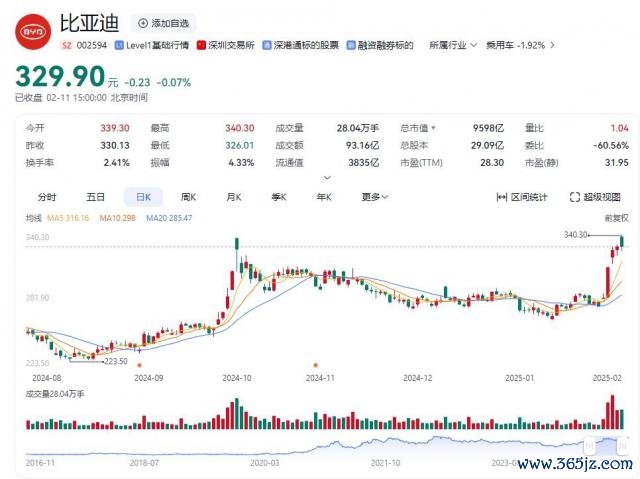Add BYD to watchlist with 添加自选
Screen dimensions: 640x479
coord(163,24)
